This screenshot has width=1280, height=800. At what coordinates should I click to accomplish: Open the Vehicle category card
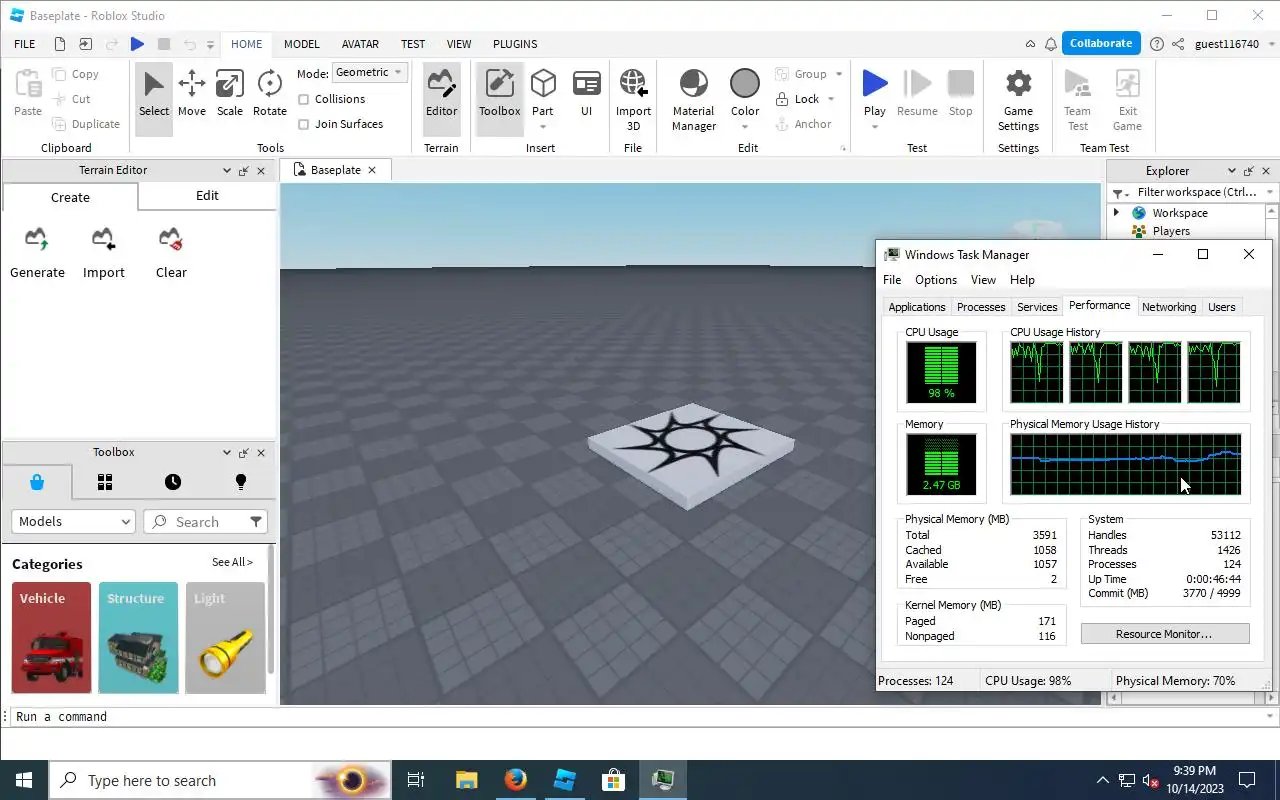pos(52,638)
